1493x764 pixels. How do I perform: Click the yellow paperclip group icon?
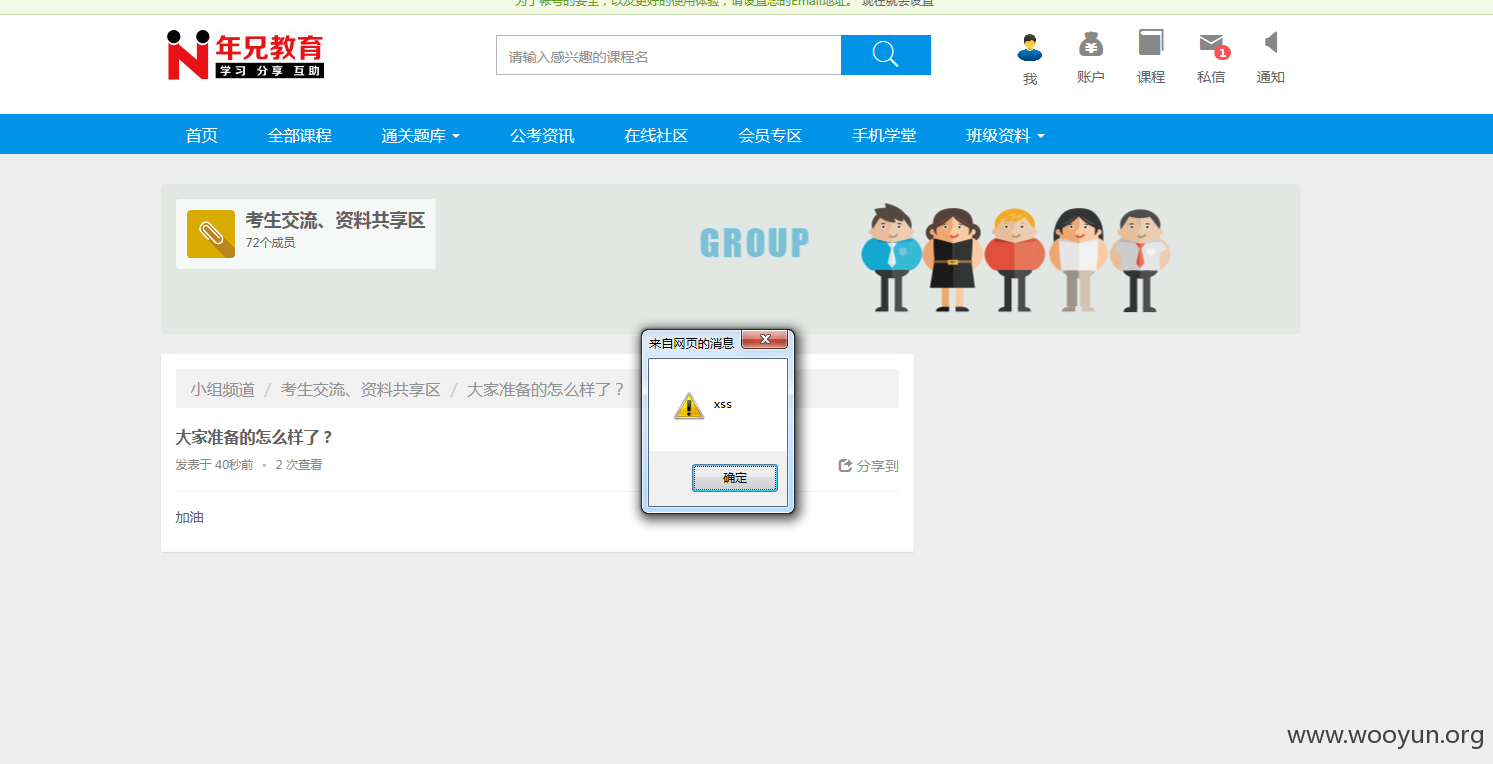click(x=211, y=234)
